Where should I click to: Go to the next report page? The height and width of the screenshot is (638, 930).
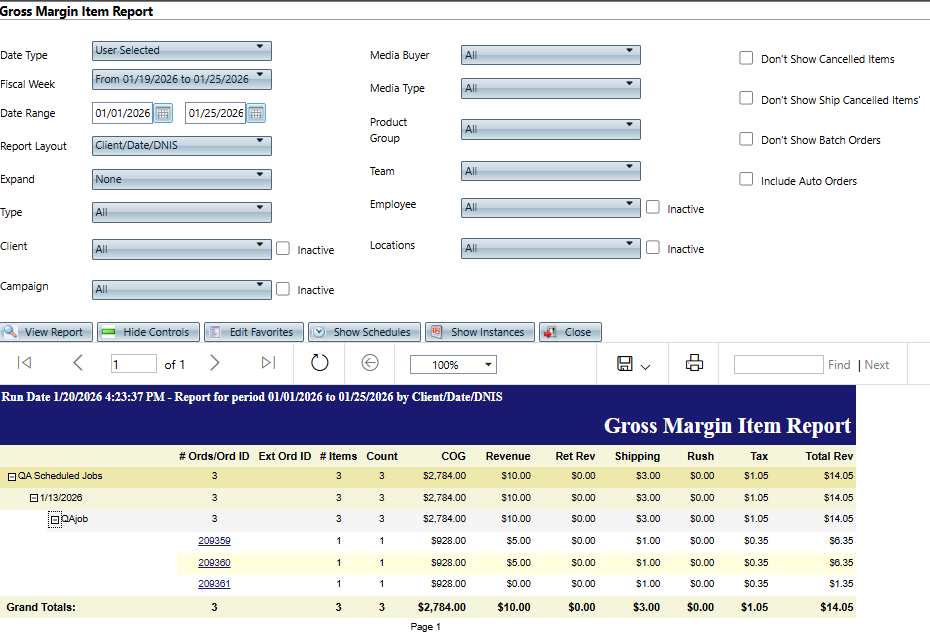tap(214, 364)
